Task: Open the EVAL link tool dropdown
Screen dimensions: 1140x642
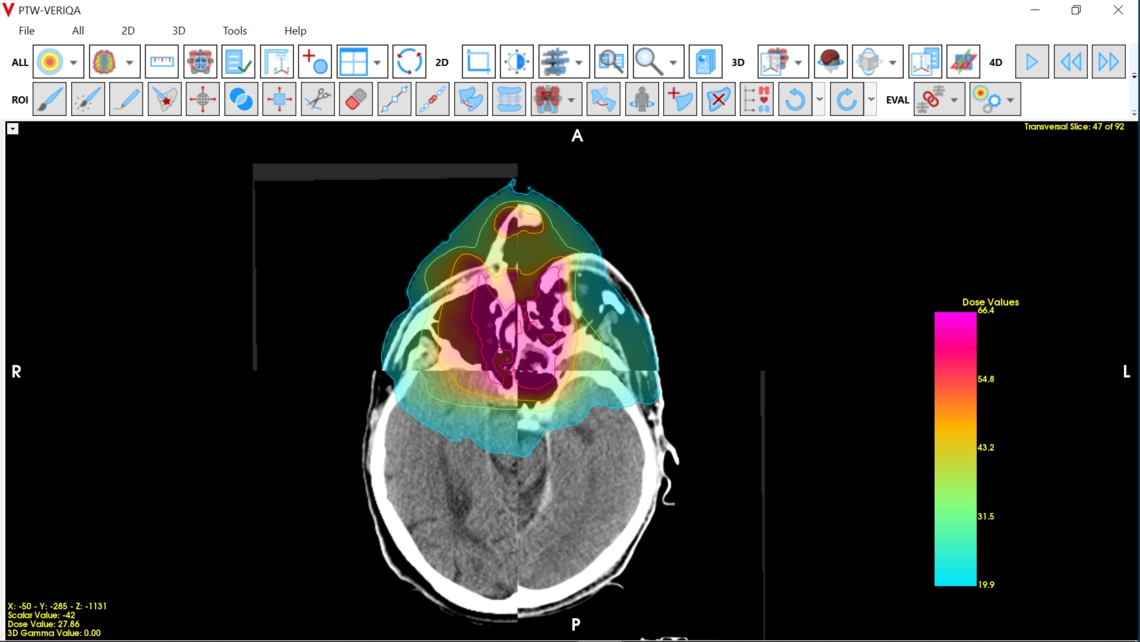Action: (952, 99)
